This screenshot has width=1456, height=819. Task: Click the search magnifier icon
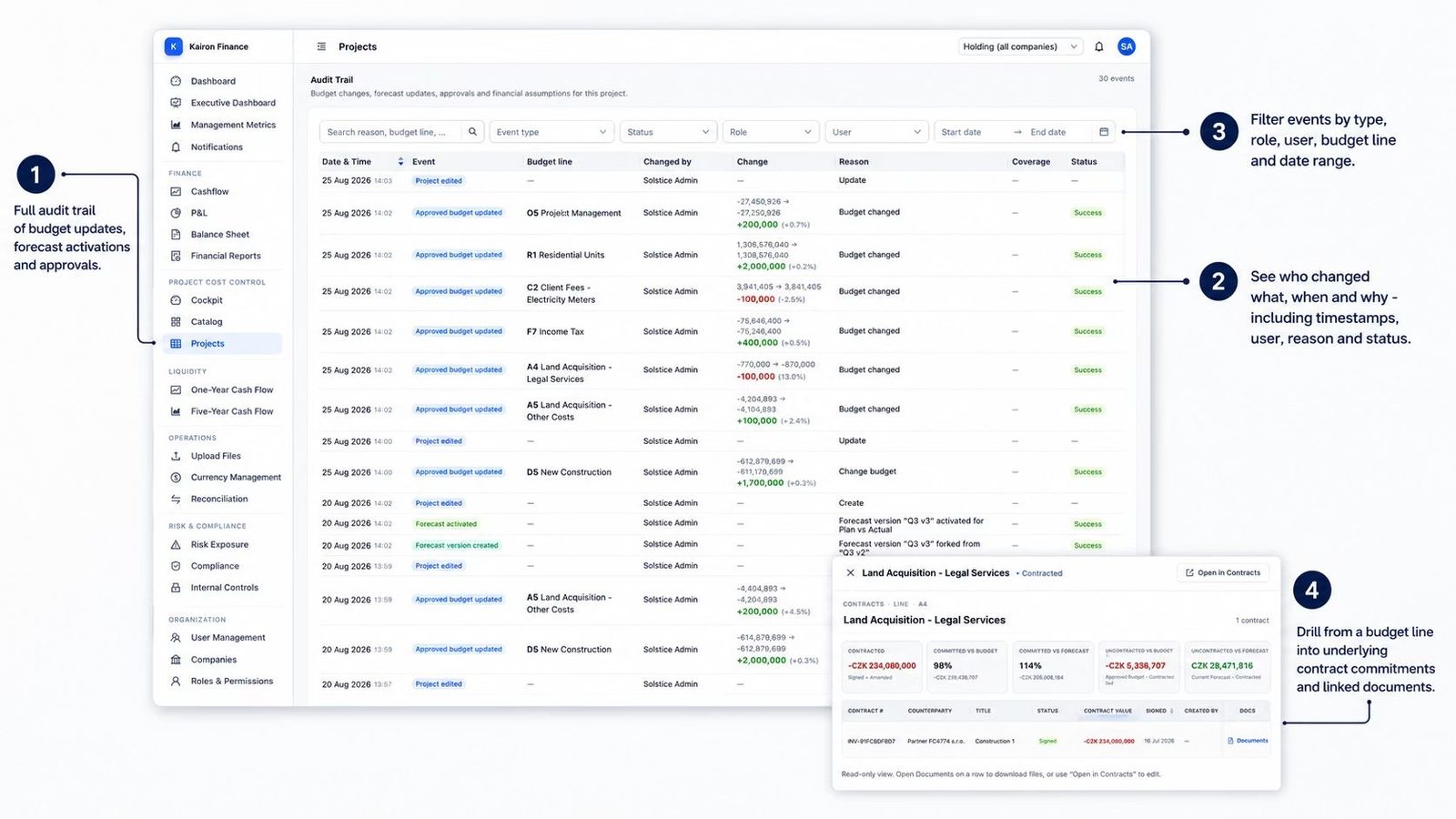point(473,132)
